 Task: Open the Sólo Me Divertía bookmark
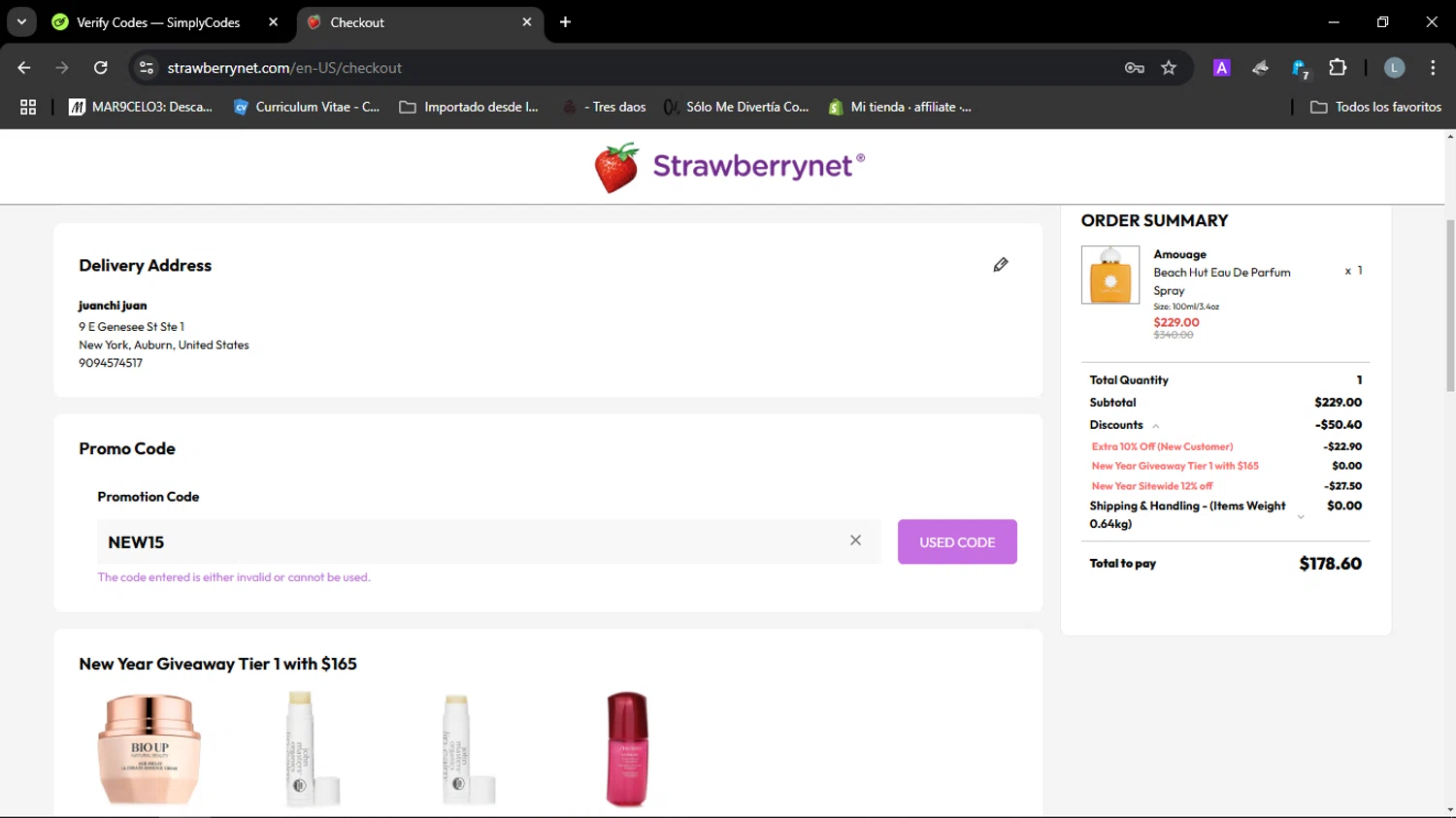(x=737, y=107)
